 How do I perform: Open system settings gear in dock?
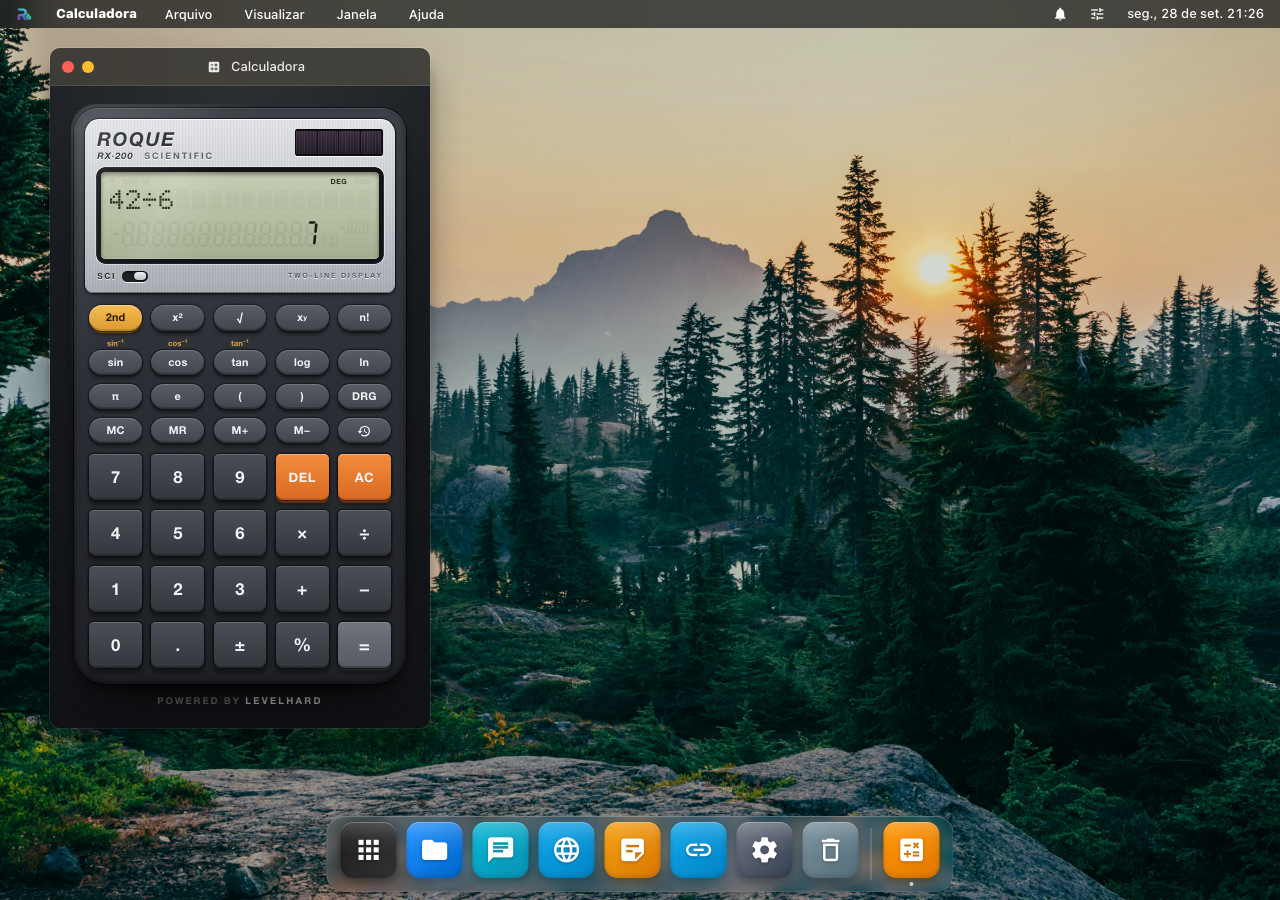tap(764, 850)
